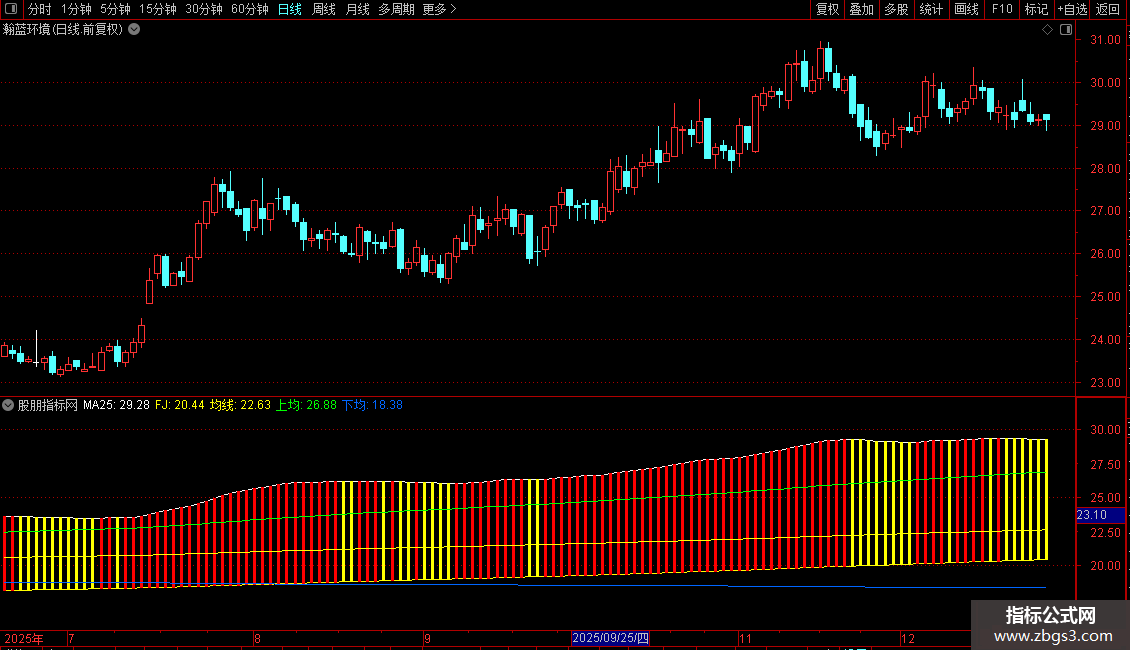
Task: Click the 叠加 overlay button
Action: pos(861,9)
